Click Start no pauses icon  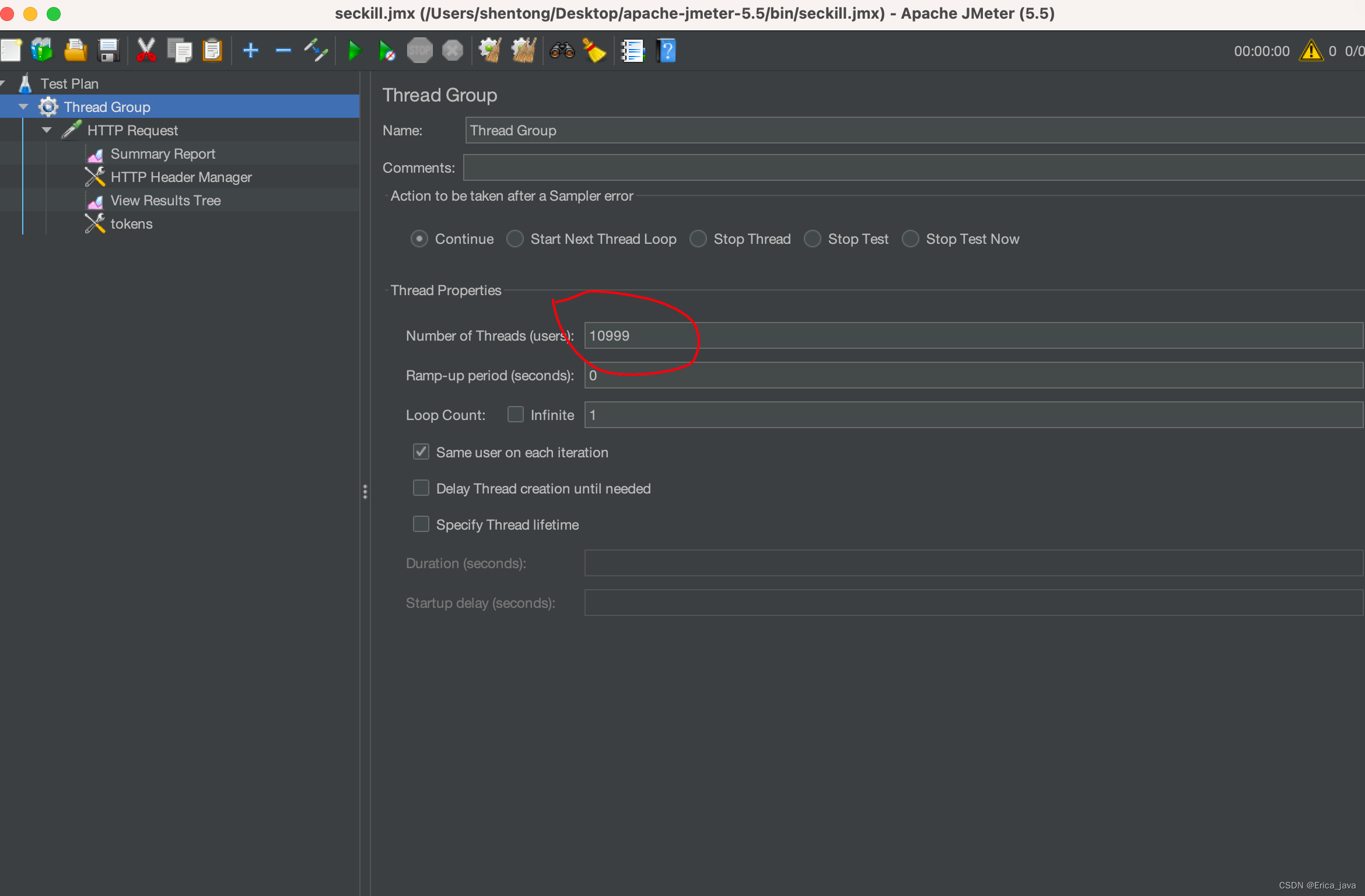click(x=386, y=51)
